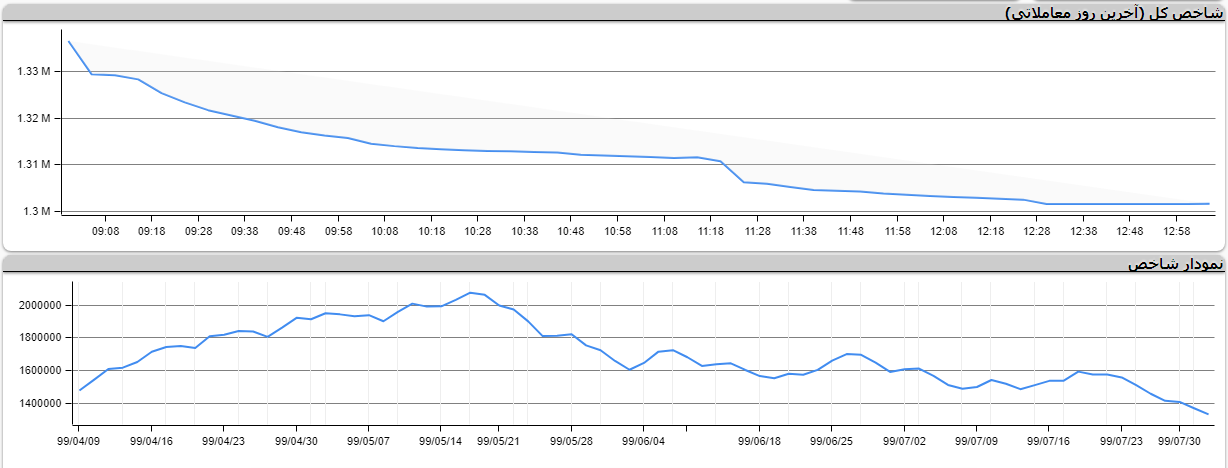Click the 99/06/18 date label

click(x=759, y=439)
